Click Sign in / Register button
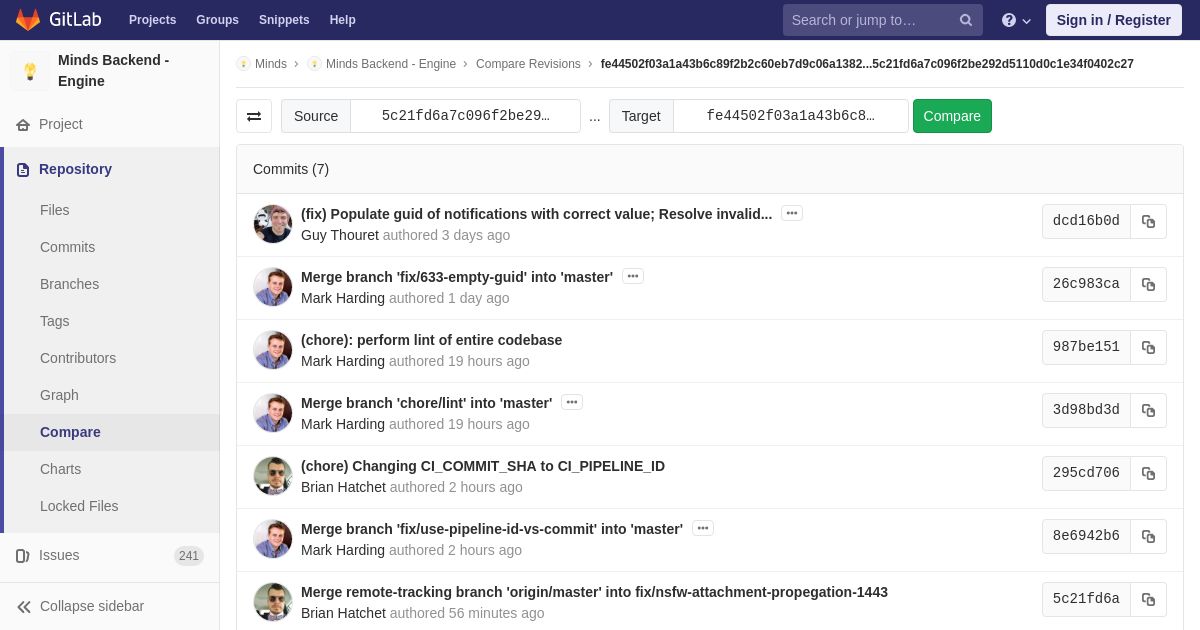1200x630 pixels. (1113, 20)
